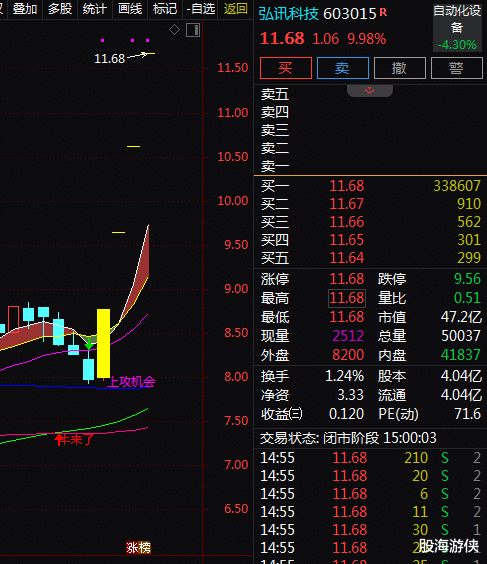Viewport: 487px width, 564px height.
Task: Click the 10.00 price axis label
Action: 233,201
